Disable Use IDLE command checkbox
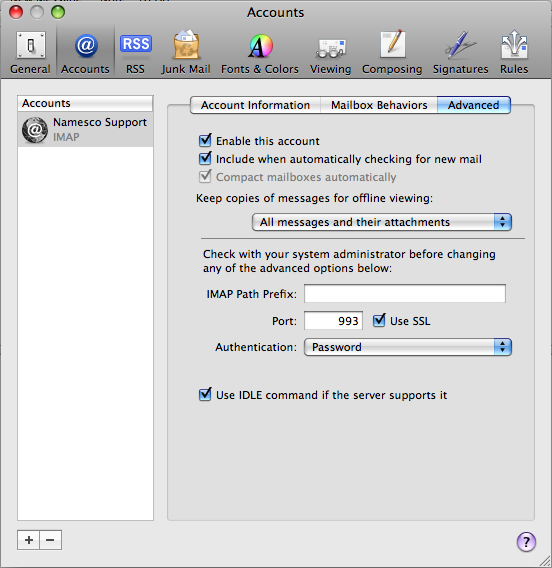The image size is (552, 568). pyautogui.click(x=205, y=394)
